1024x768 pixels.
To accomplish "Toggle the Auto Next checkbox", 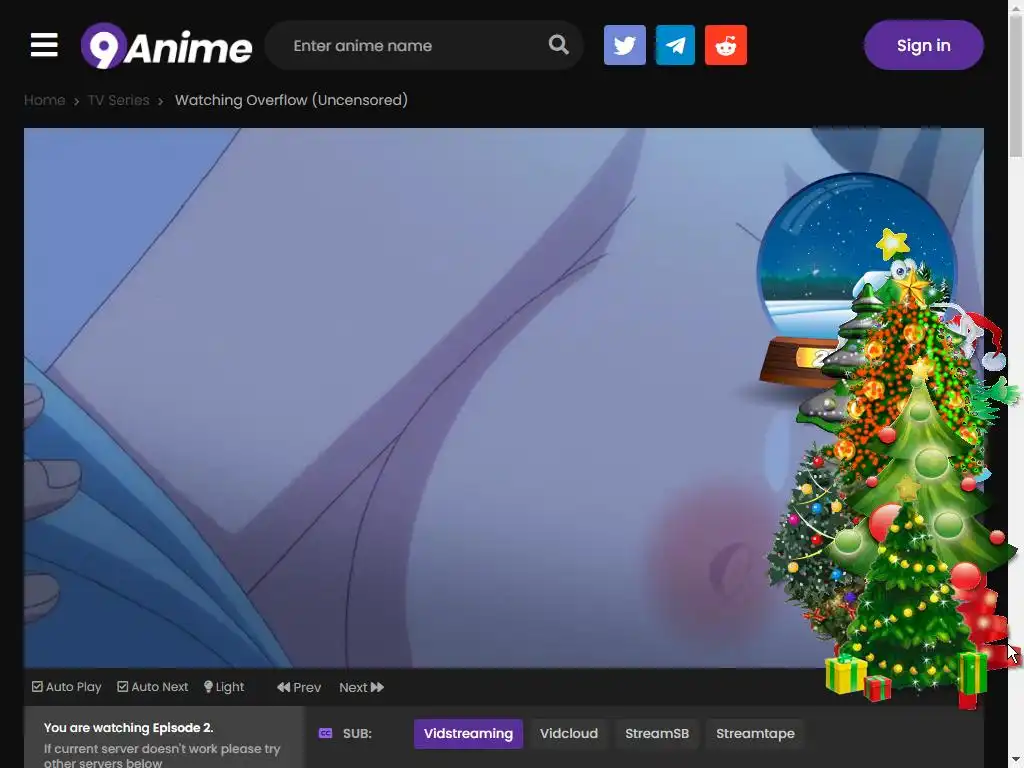I will click(153, 687).
